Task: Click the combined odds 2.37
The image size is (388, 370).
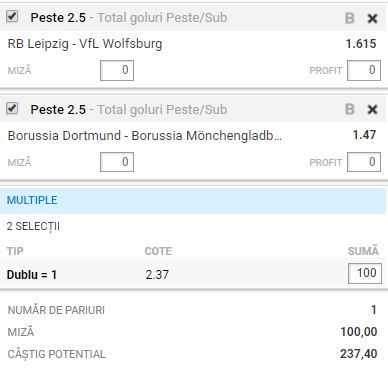Action: [x=157, y=275]
